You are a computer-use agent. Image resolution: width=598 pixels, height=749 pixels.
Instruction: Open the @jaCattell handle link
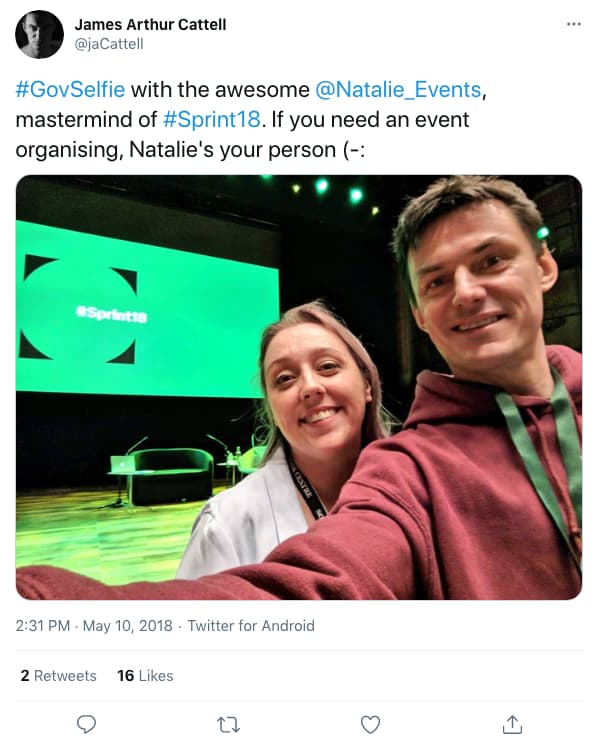[x=109, y=44]
